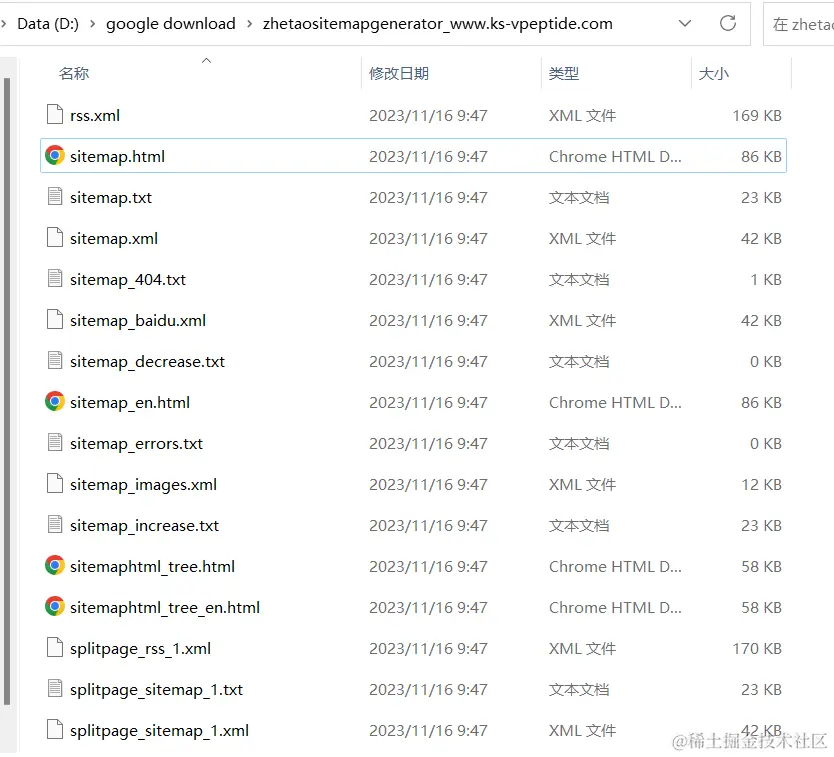Click the Chrome HTML D... type of sitemap.html
834x757 pixels.
(615, 156)
